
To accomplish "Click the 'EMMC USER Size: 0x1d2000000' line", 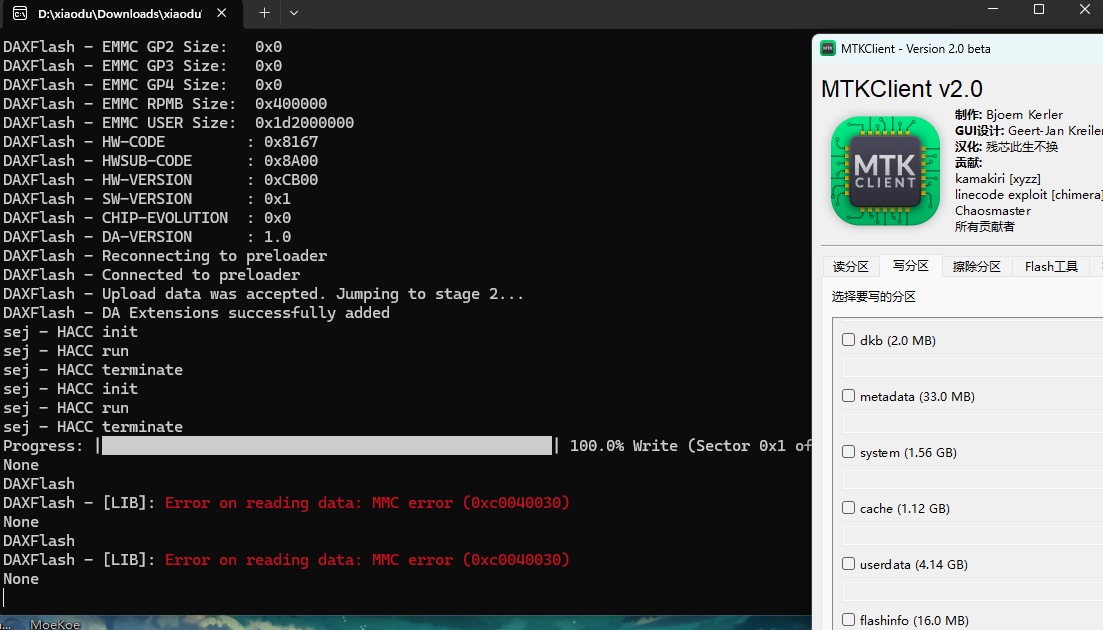I will 179,123.
